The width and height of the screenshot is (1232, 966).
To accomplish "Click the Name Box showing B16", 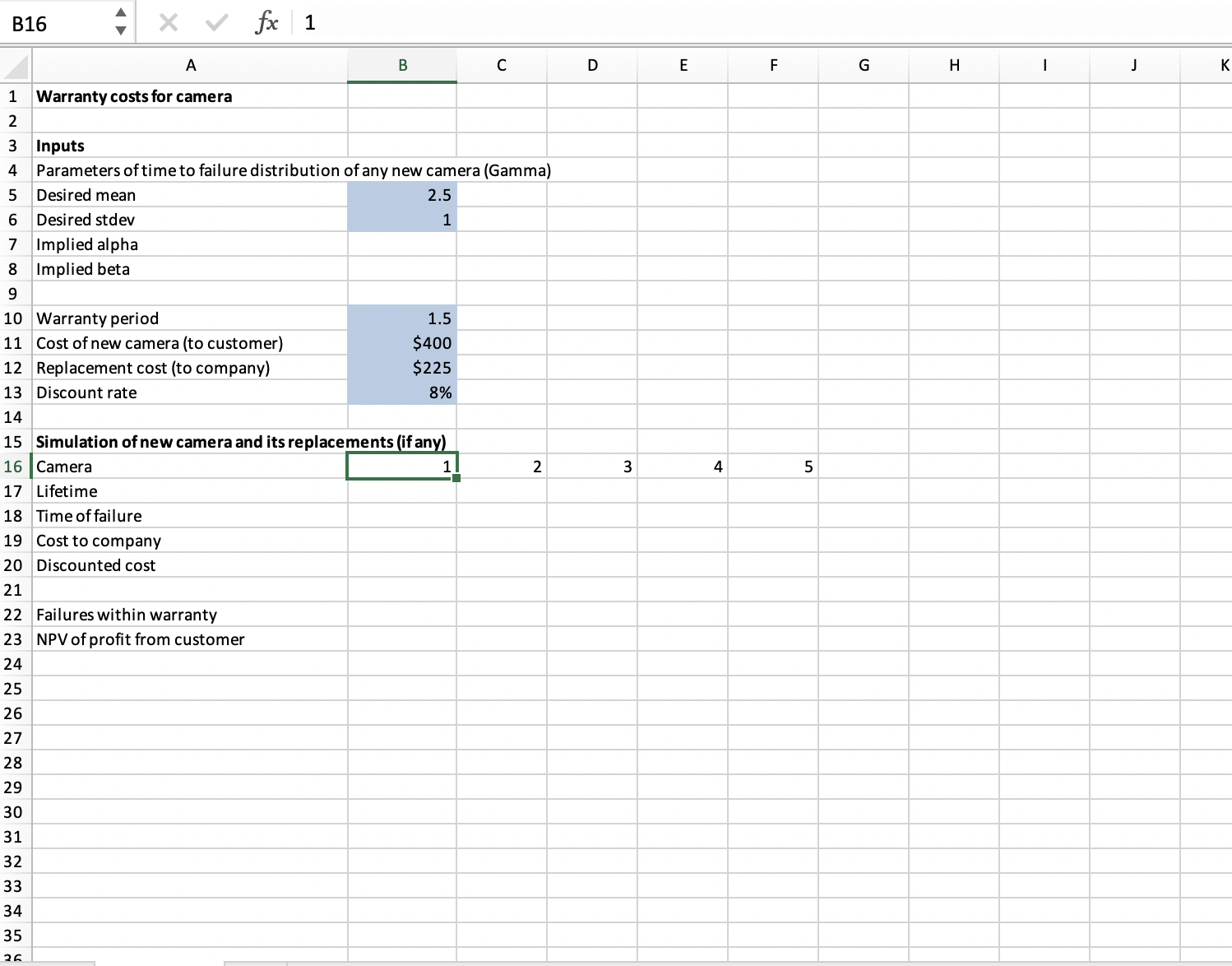I will pyautogui.click(x=54, y=23).
